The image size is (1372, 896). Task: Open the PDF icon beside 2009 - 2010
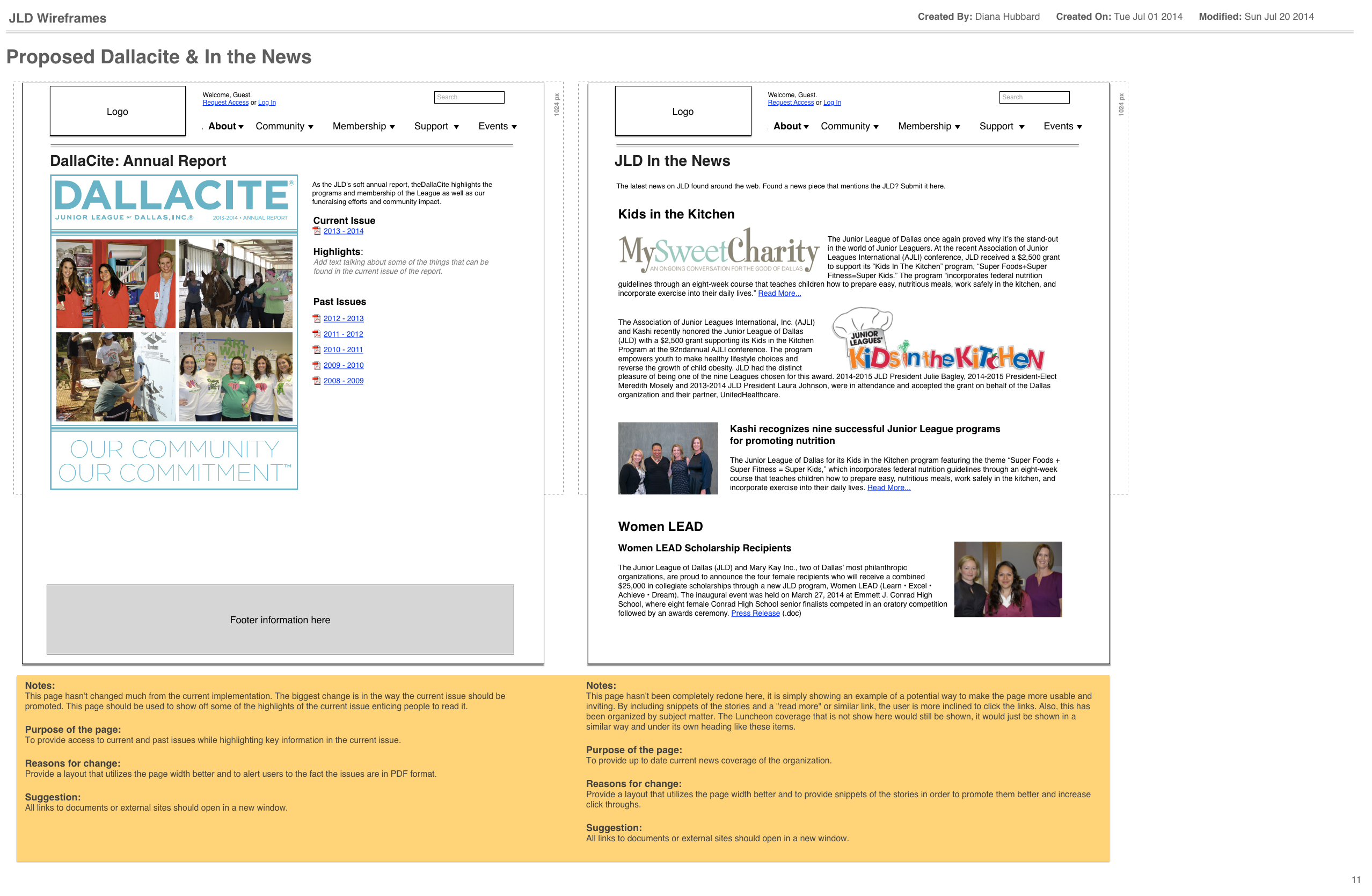pyautogui.click(x=317, y=365)
